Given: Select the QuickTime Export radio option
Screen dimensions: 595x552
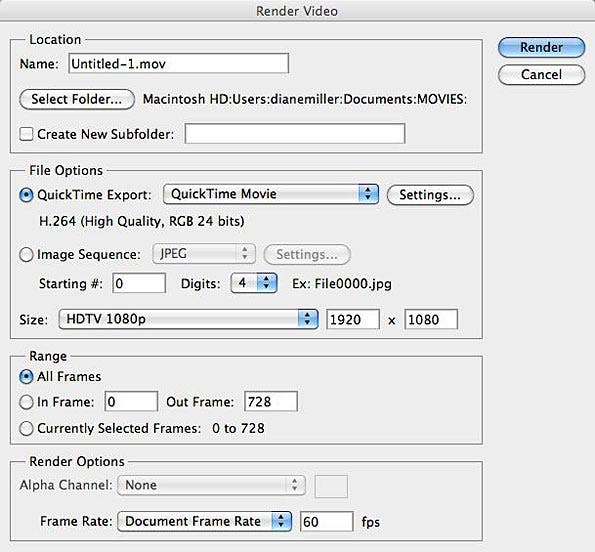Looking at the screenshot, I should [x=26, y=195].
